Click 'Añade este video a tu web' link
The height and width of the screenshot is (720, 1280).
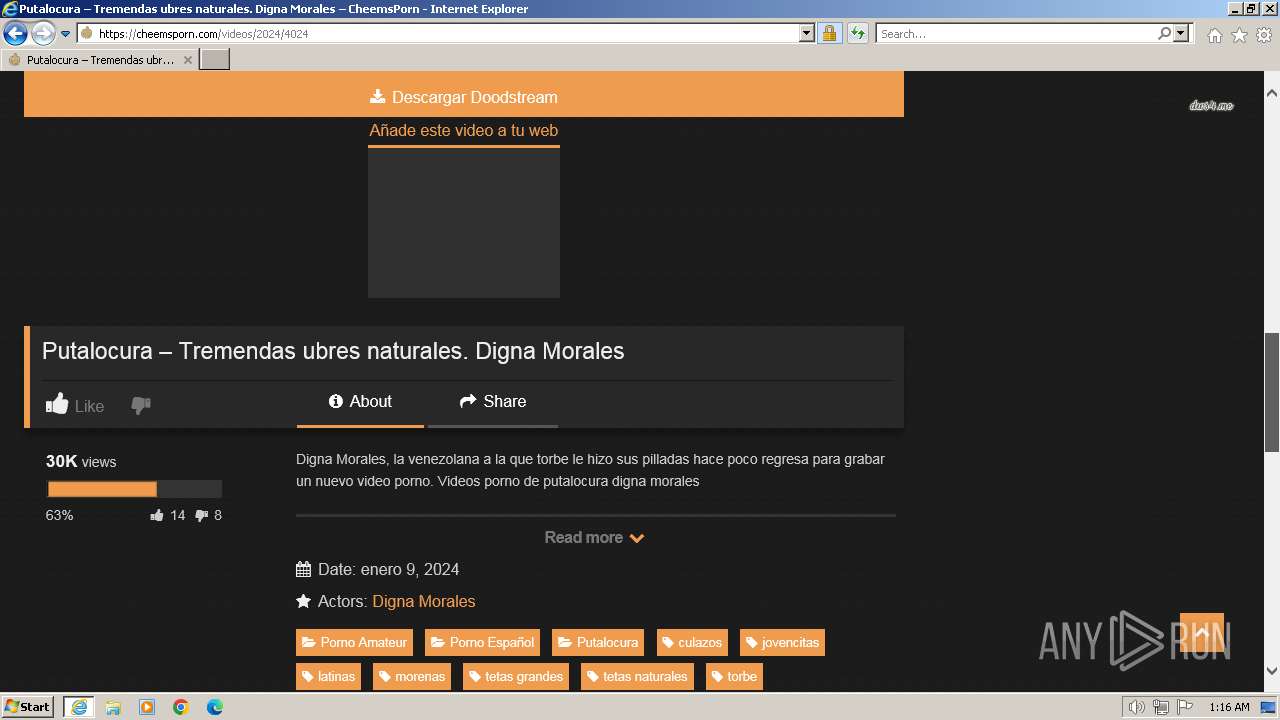click(x=464, y=130)
